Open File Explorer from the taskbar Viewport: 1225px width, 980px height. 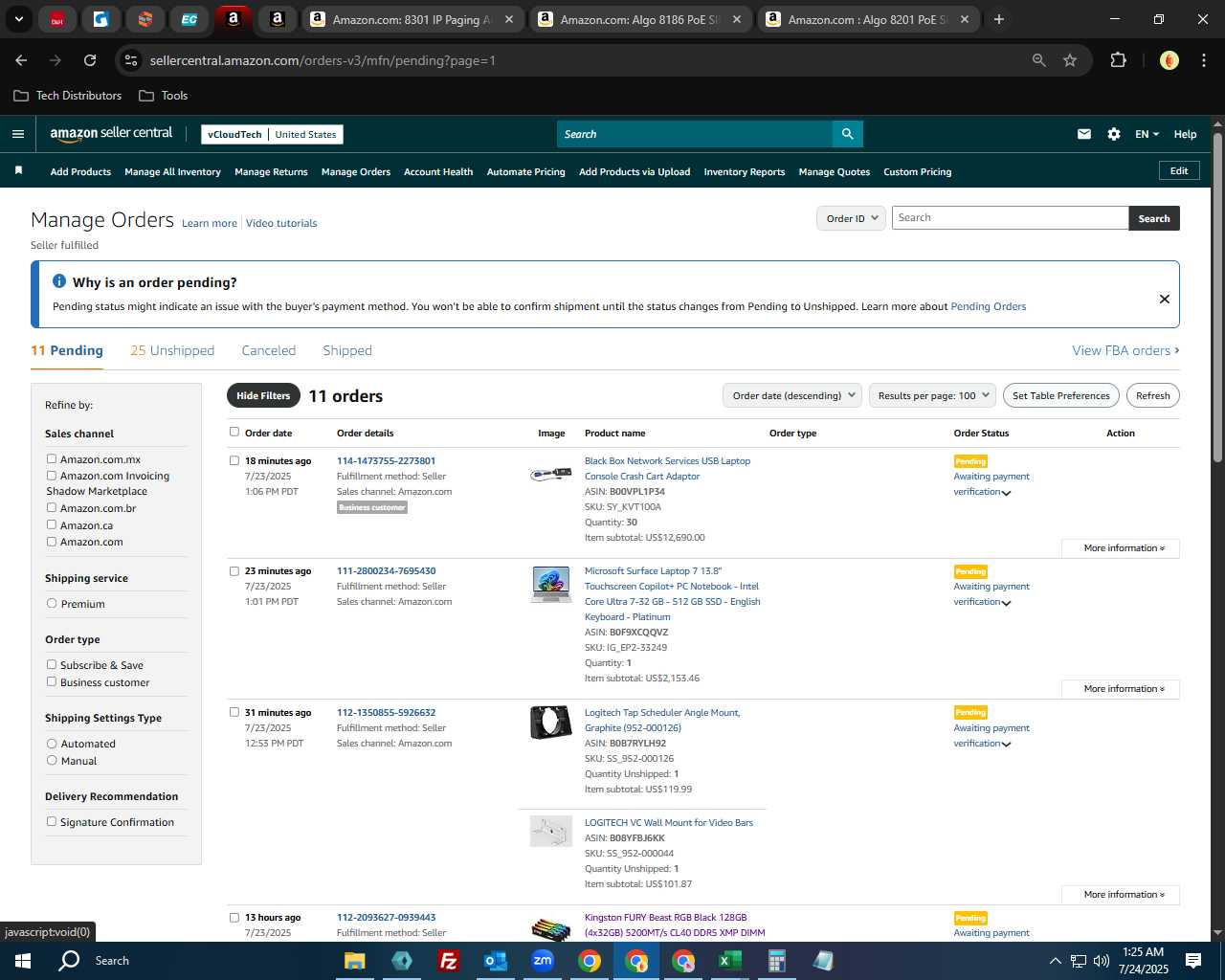[355, 961]
